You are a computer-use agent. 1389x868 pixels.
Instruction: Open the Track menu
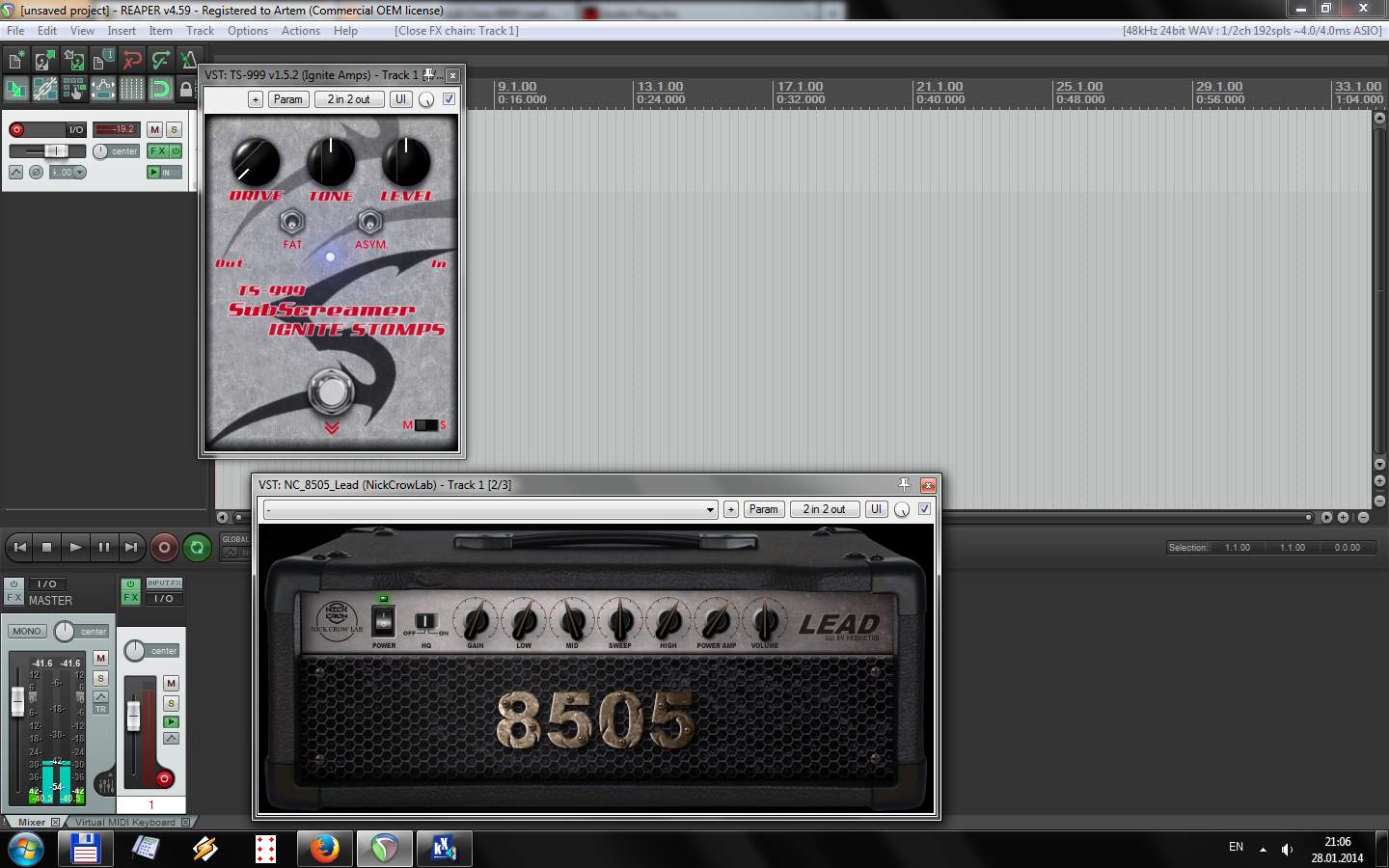tap(200, 31)
